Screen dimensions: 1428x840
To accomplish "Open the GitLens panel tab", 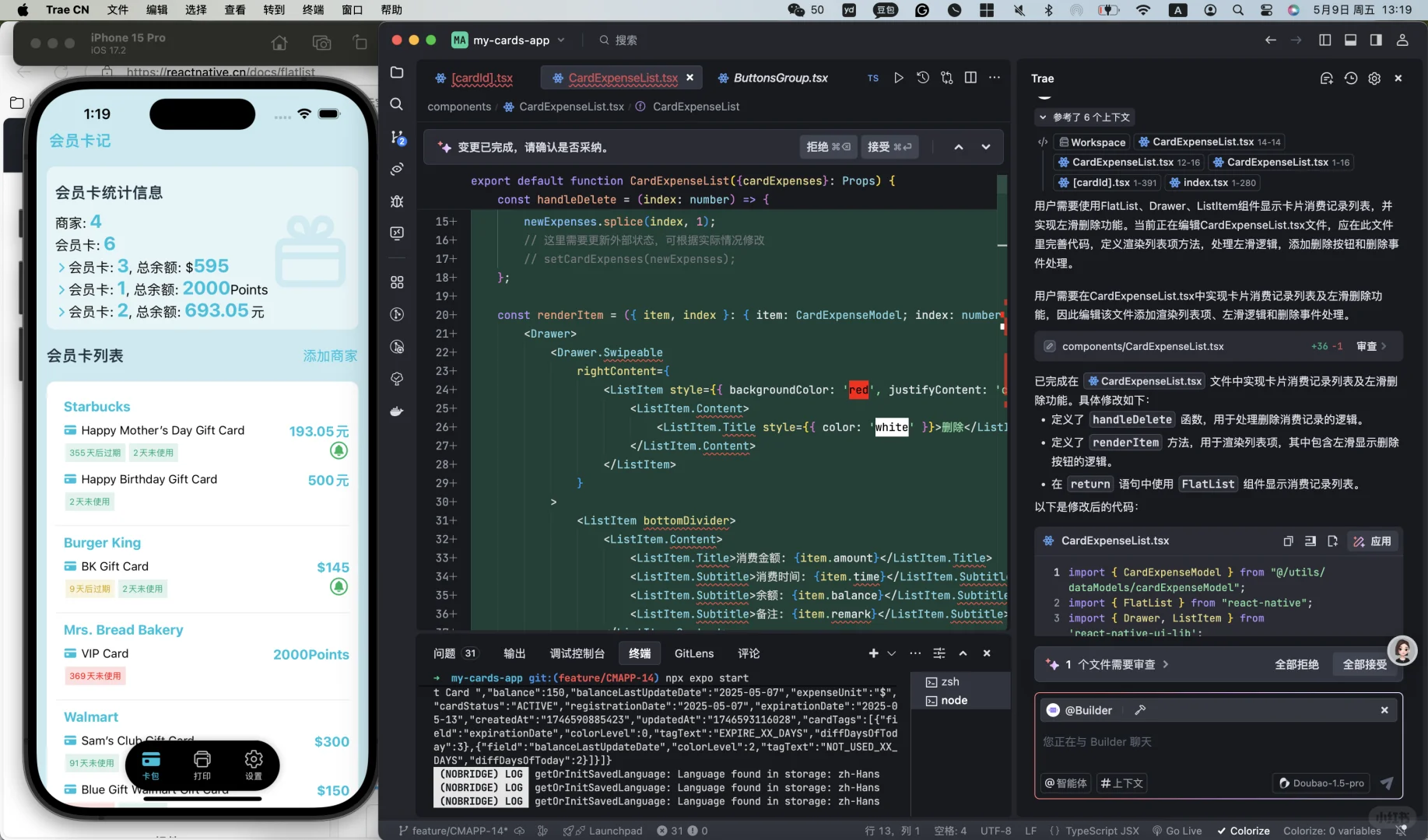I will tap(693, 653).
